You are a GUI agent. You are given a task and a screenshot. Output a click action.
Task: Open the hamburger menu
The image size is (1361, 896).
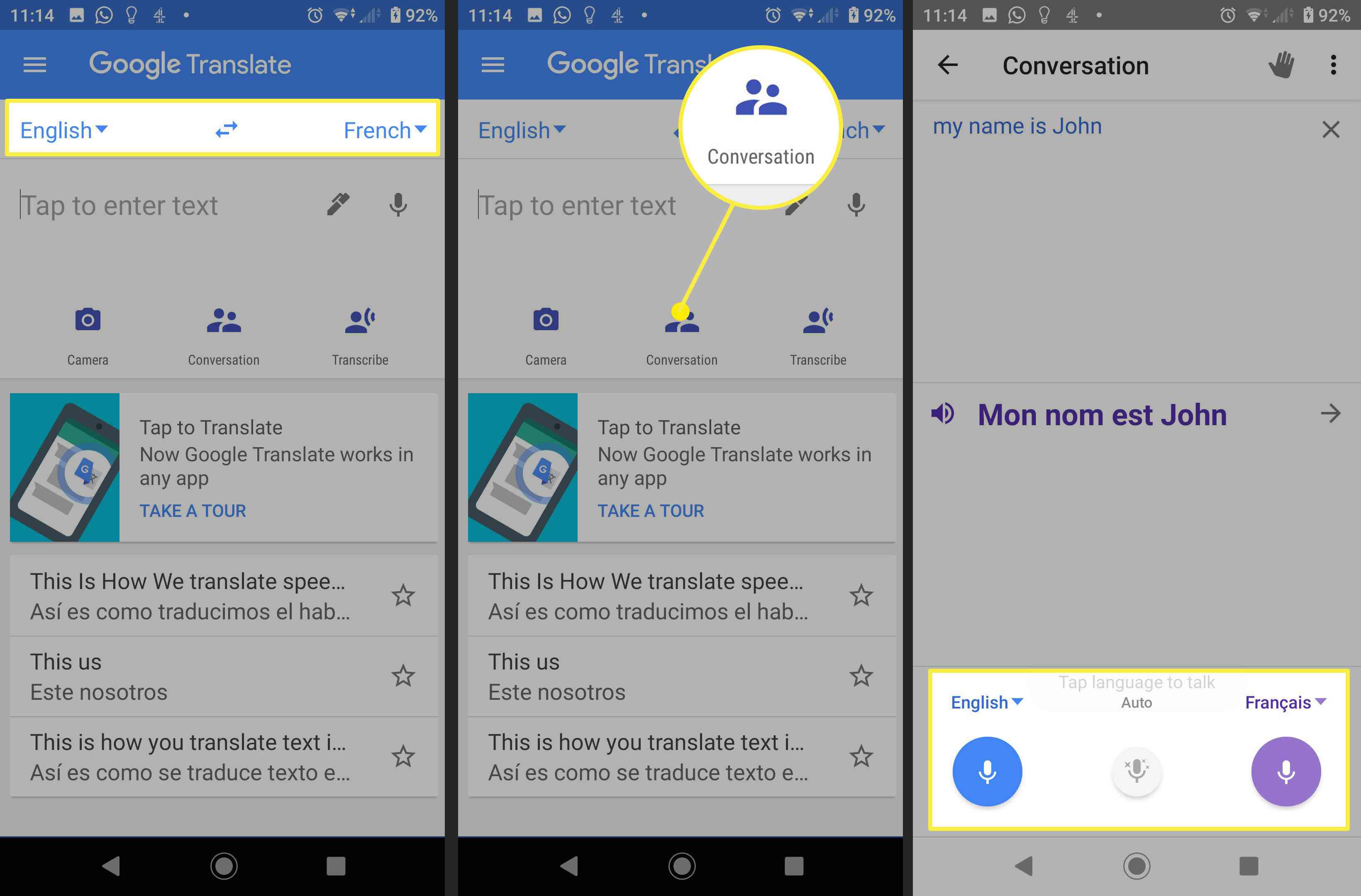(35, 65)
